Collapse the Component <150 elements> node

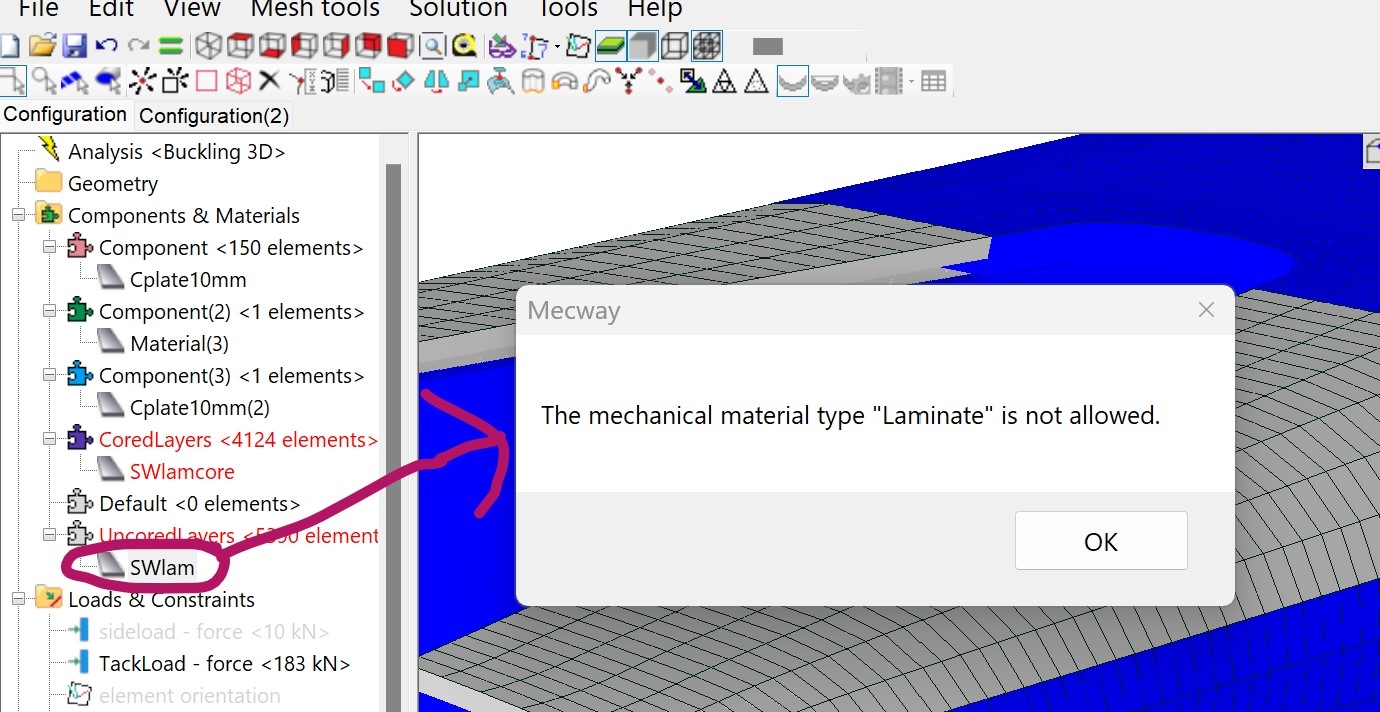click(49, 247)
